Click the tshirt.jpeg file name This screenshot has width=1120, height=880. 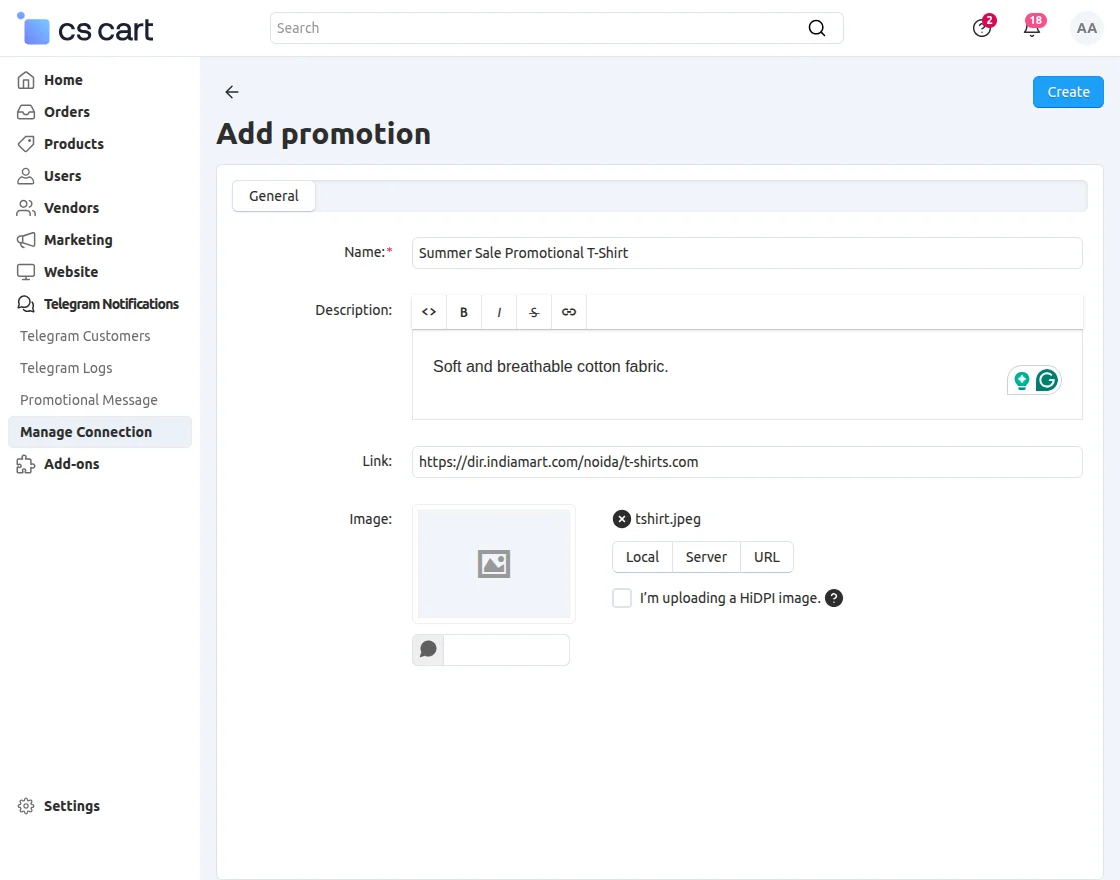[668, 519]
